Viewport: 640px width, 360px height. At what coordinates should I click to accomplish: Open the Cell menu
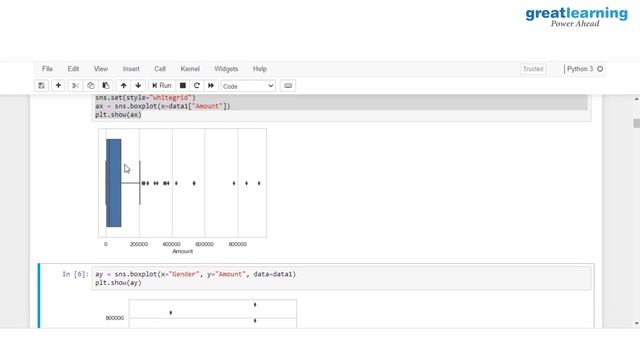160,69
